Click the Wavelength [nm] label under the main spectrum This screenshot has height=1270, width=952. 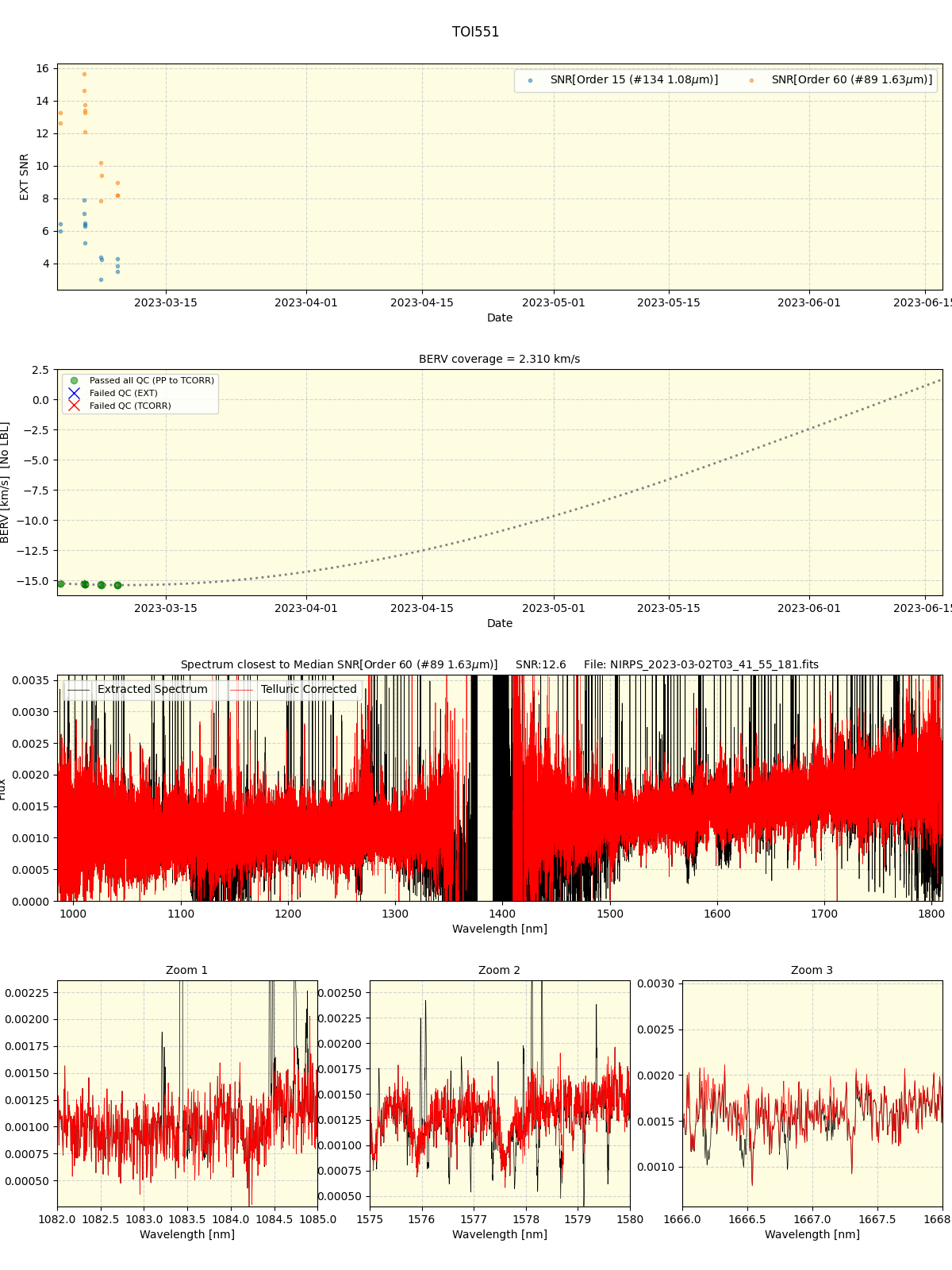tap(499, 929)
